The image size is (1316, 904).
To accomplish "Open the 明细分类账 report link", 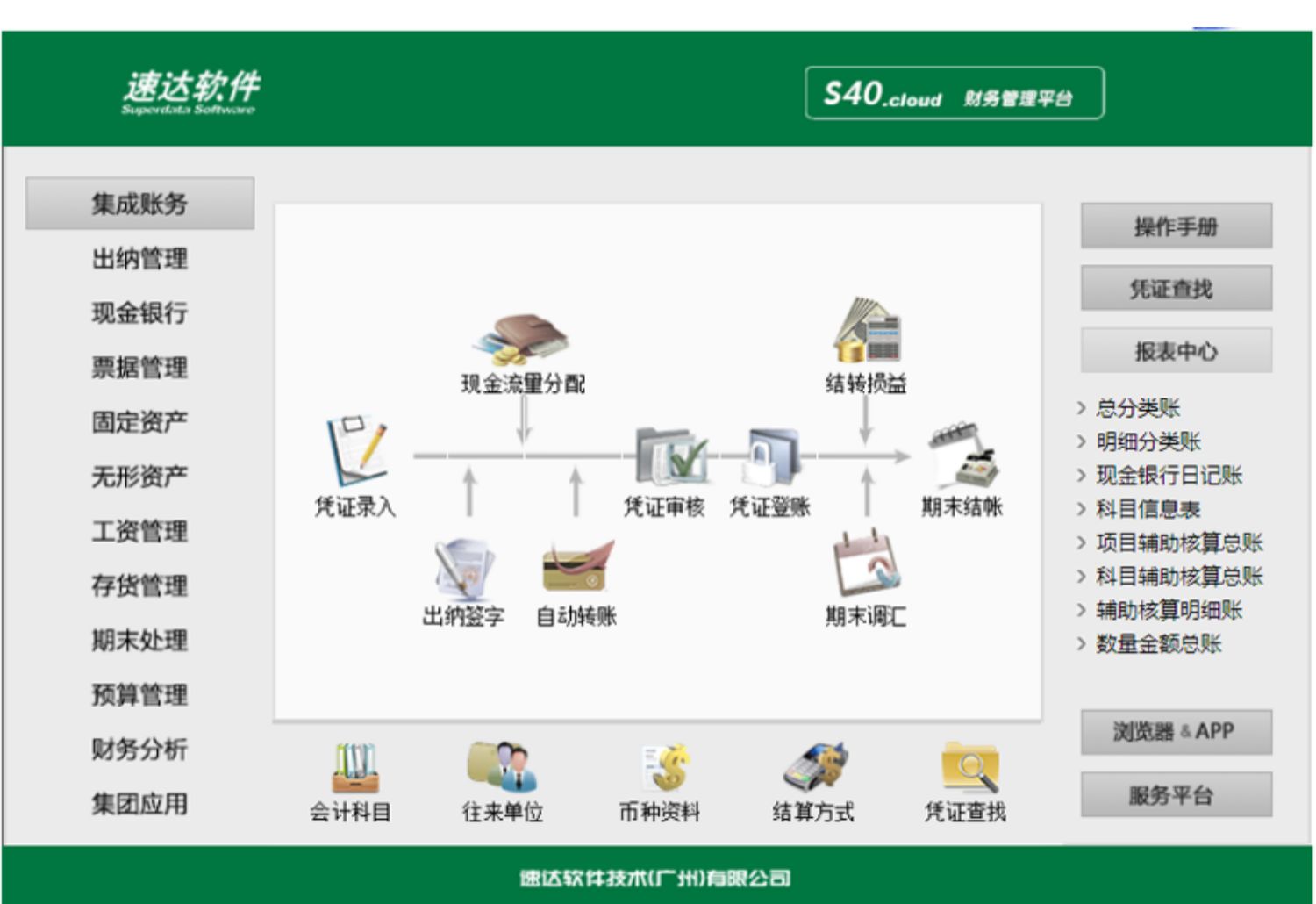I will coord(1148,441).
